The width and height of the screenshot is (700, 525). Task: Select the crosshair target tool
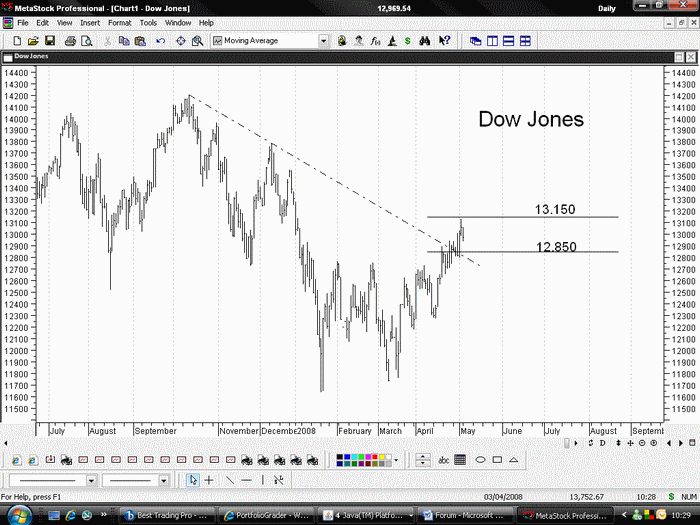(181, 41)
